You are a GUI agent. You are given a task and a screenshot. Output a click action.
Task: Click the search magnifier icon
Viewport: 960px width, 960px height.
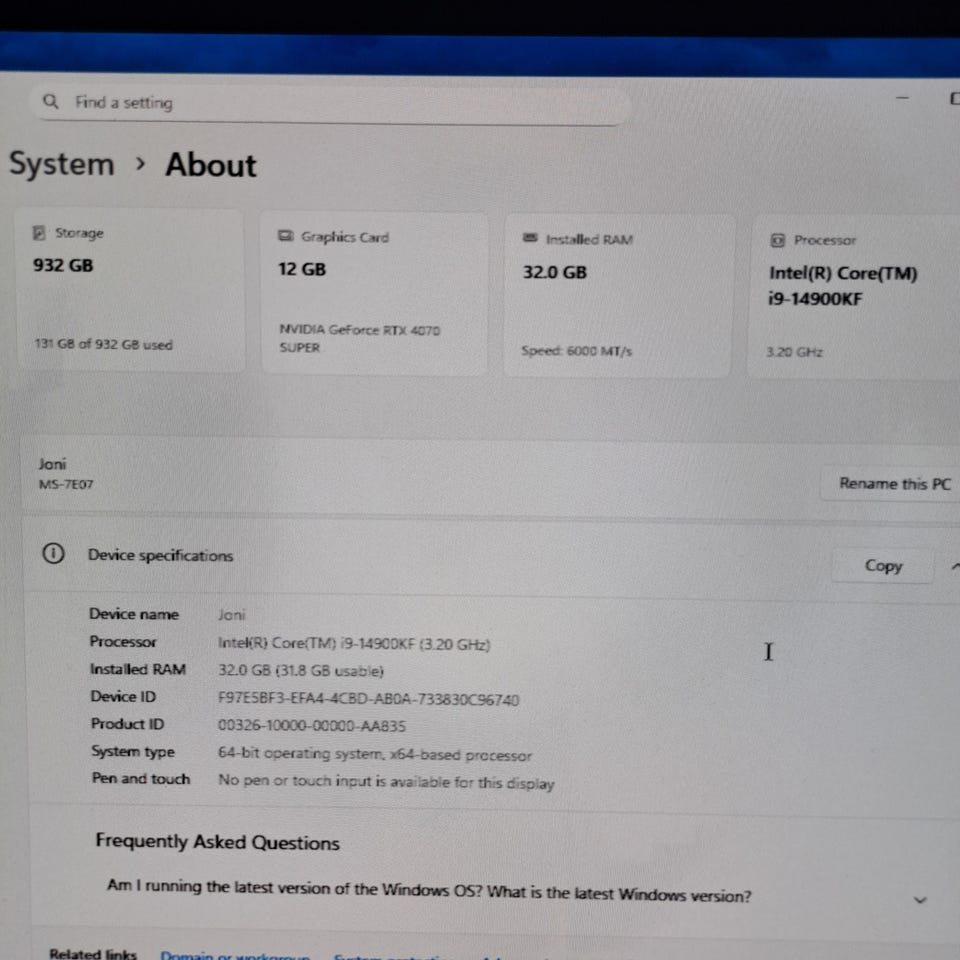point(51,101)
